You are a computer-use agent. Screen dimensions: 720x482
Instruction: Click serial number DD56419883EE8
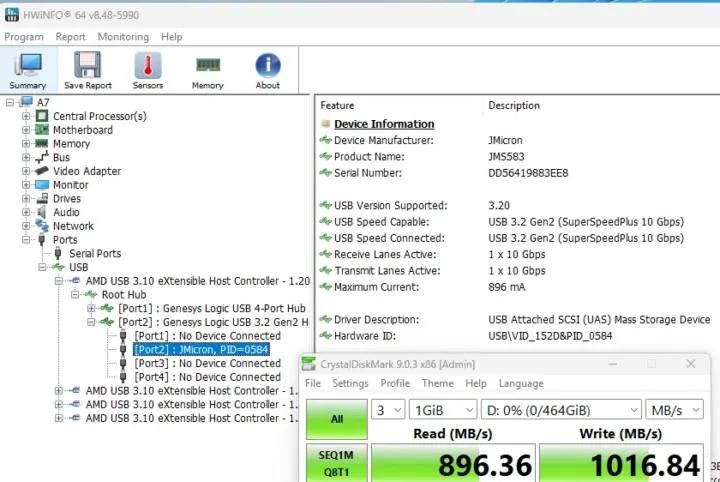click(x=528, y=173)
